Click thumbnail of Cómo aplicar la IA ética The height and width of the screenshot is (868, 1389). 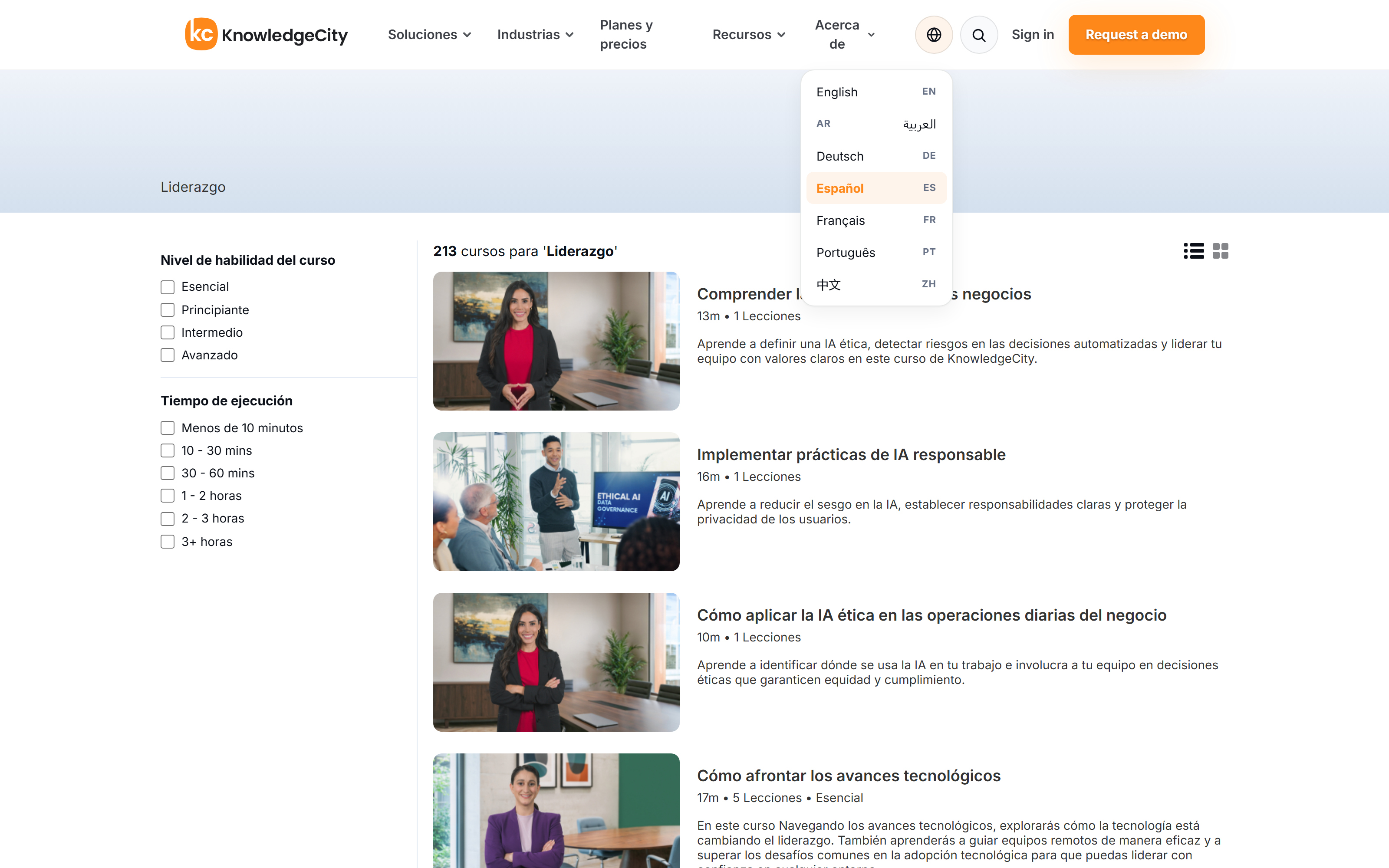pos(556,662)
